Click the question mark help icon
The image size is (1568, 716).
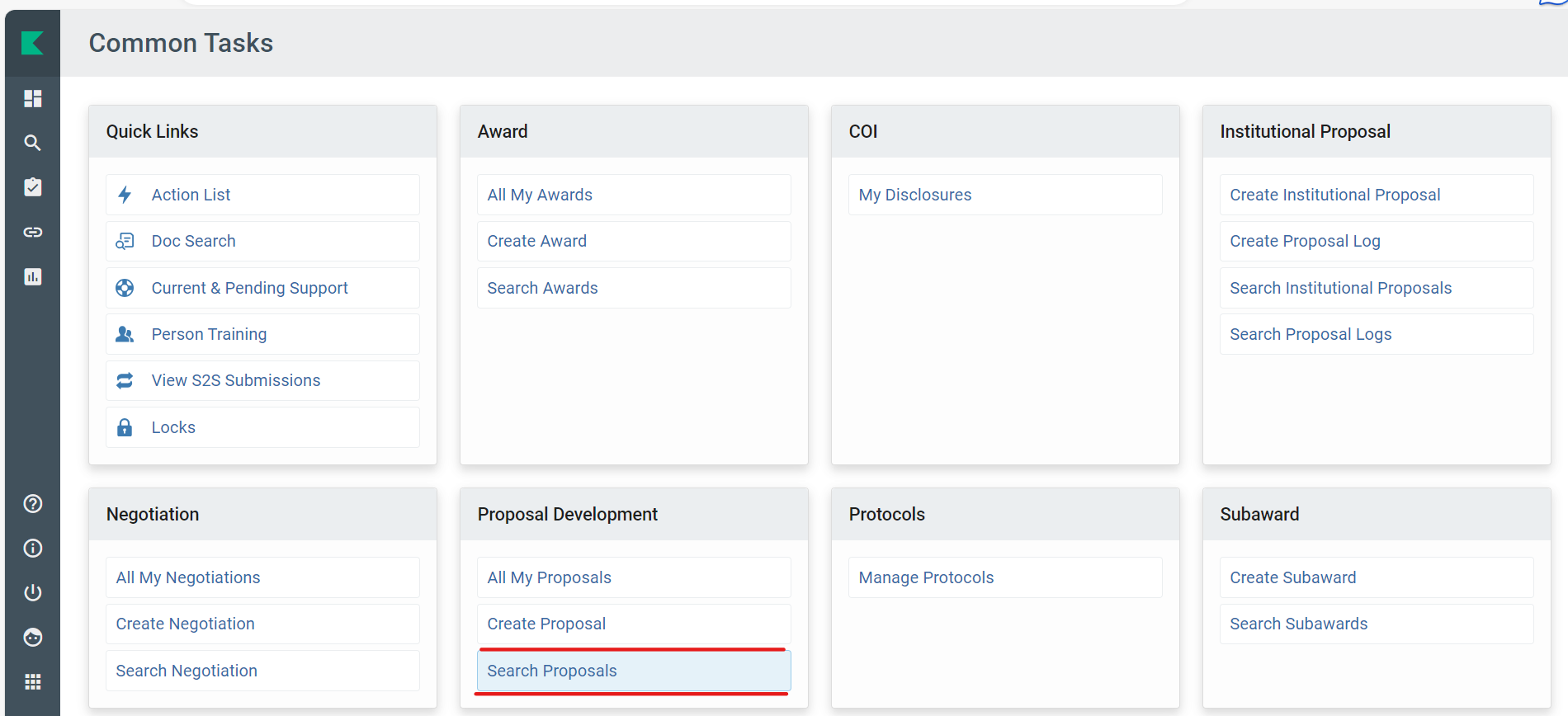coord(33,504)
